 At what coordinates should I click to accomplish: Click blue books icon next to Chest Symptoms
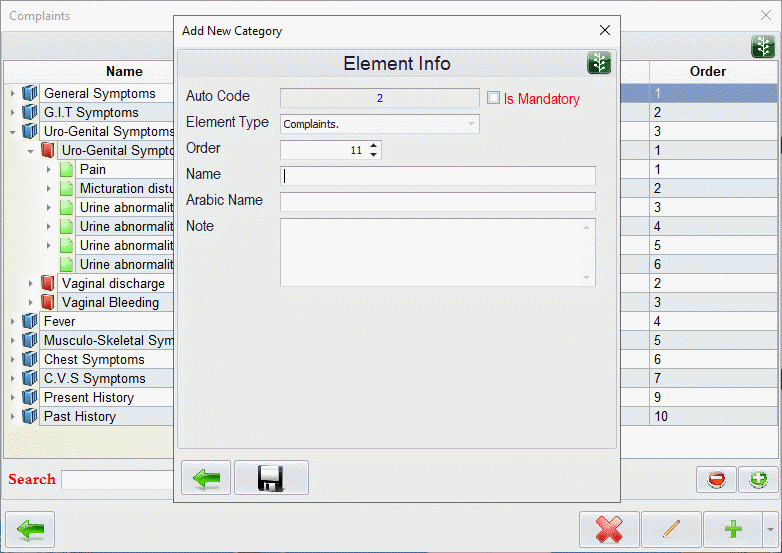tap(30, 359)
